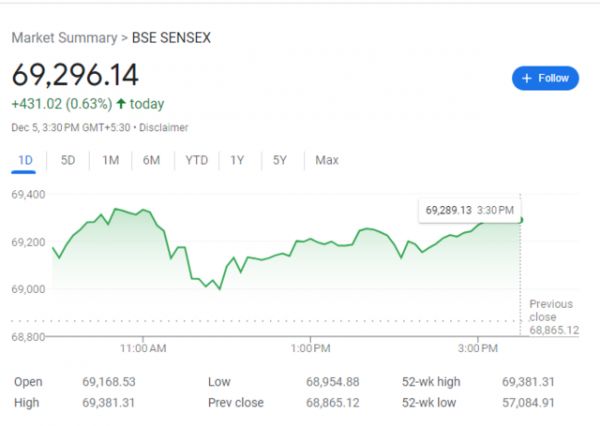The width and height of the screenshot is (600, 426).
Task: Select the 1D time range tab
Action: [26, 160]
